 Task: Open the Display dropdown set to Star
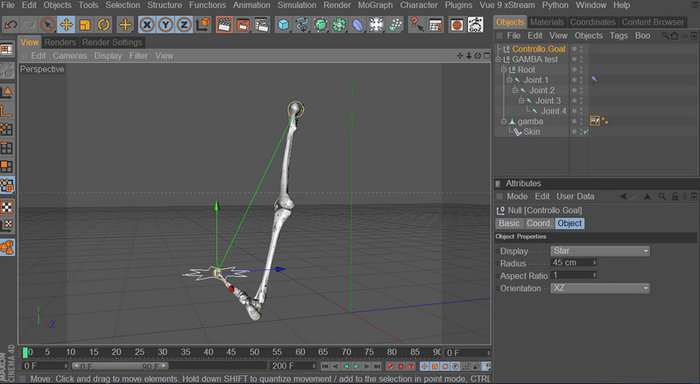point(600,251)
